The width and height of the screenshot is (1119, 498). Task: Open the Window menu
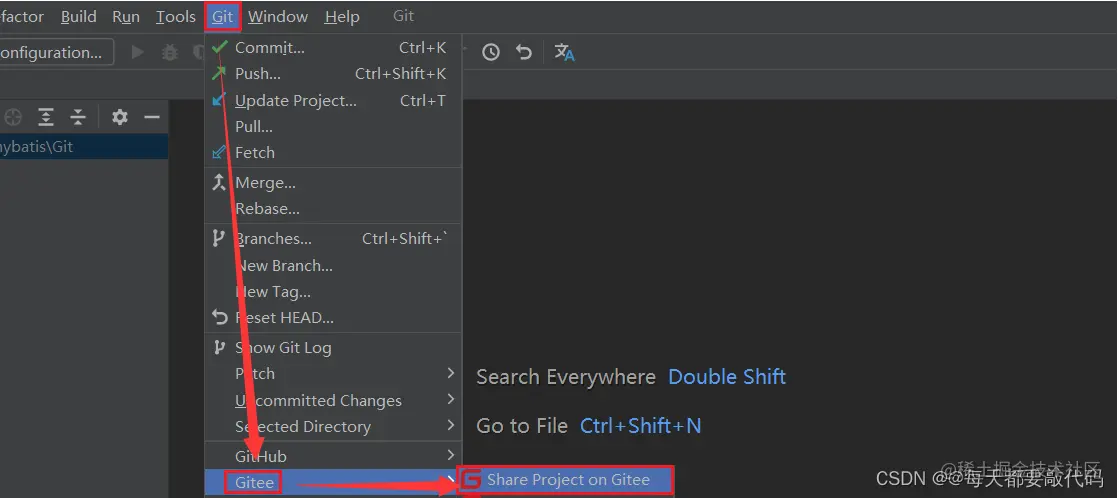[x=278, y=16]
